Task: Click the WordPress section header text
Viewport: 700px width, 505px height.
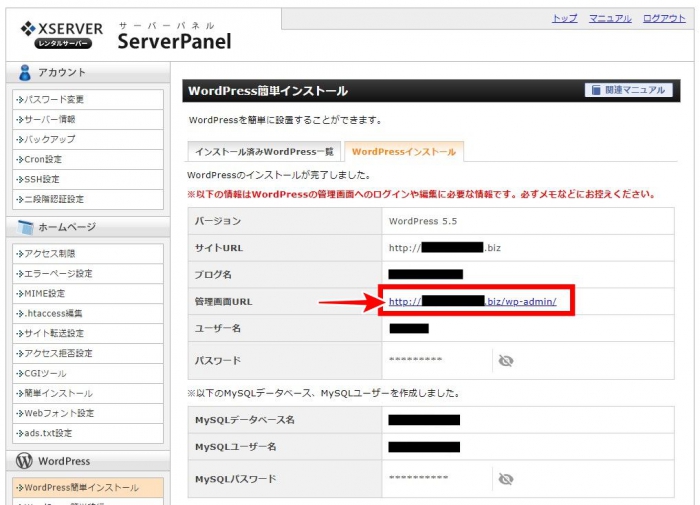Action: [64, 461]
